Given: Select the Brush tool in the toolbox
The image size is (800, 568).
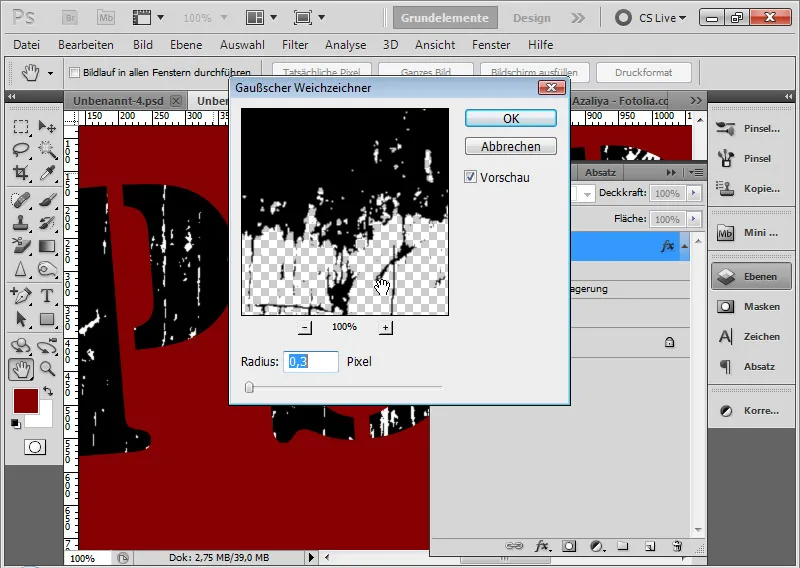Looking at the screenshot, I should point(47,200).
